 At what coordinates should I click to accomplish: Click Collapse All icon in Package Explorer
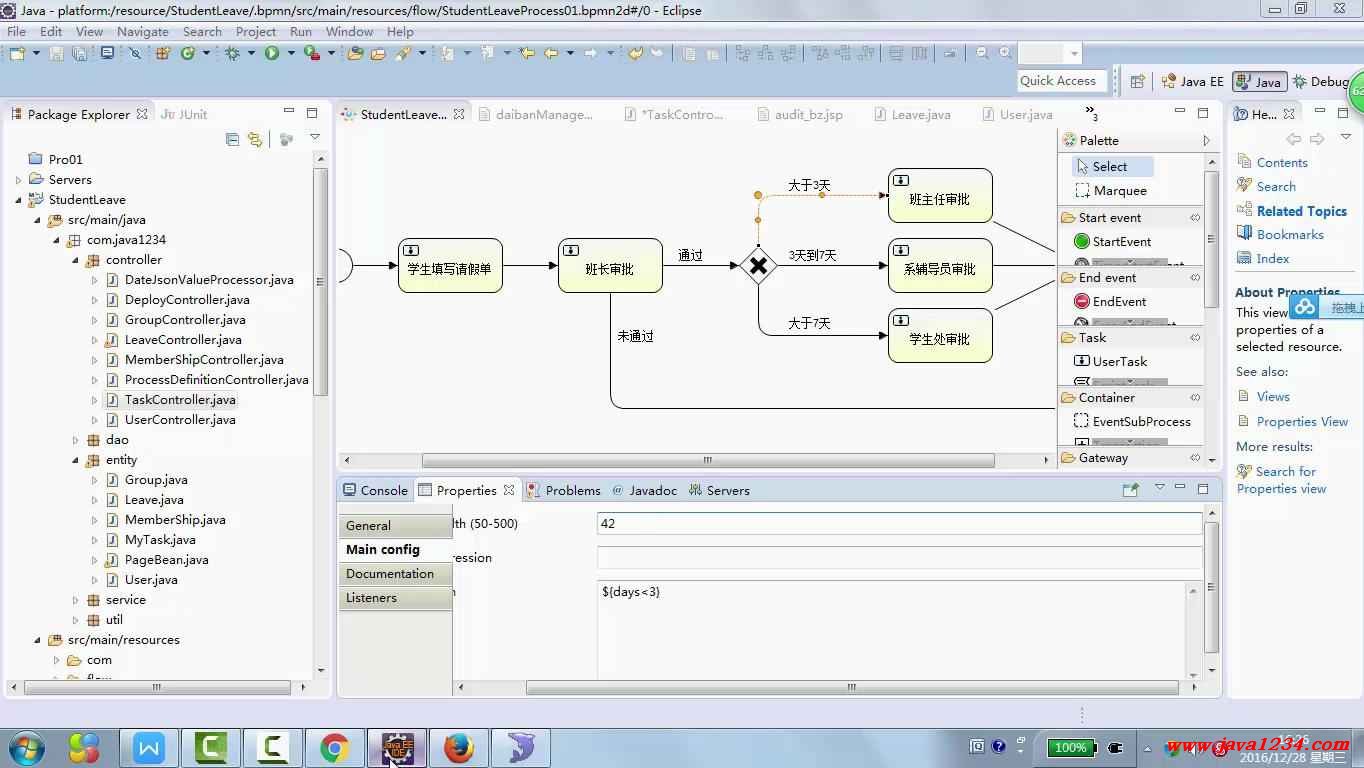pyautogui.click(x=232, y=139)
